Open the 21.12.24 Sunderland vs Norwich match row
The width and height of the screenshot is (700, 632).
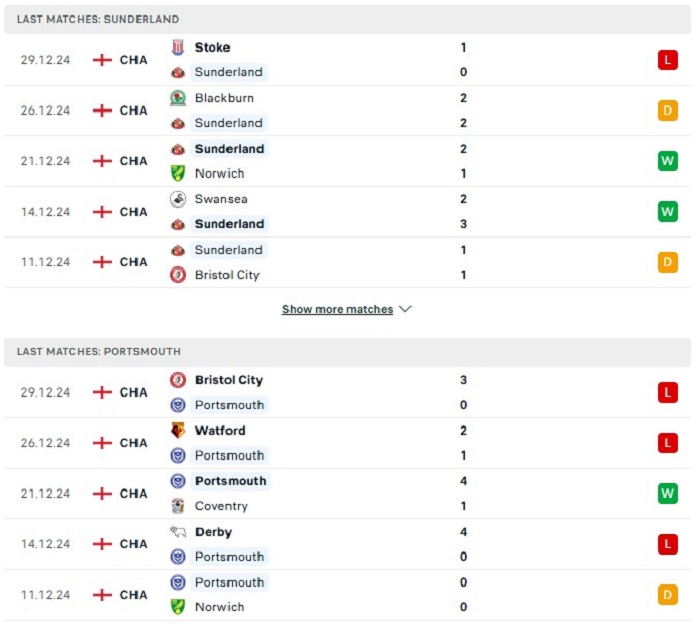[347, 161]
